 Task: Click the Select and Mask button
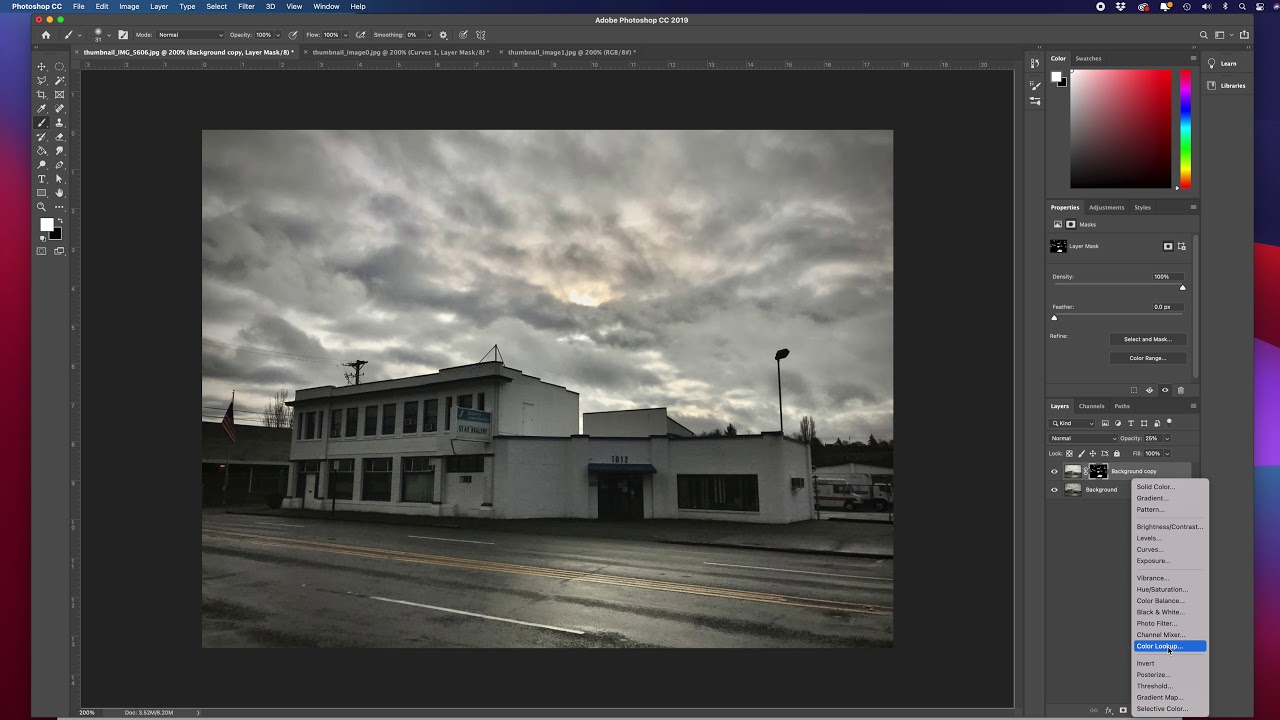pyautogui.click(x=1147, y=339)
